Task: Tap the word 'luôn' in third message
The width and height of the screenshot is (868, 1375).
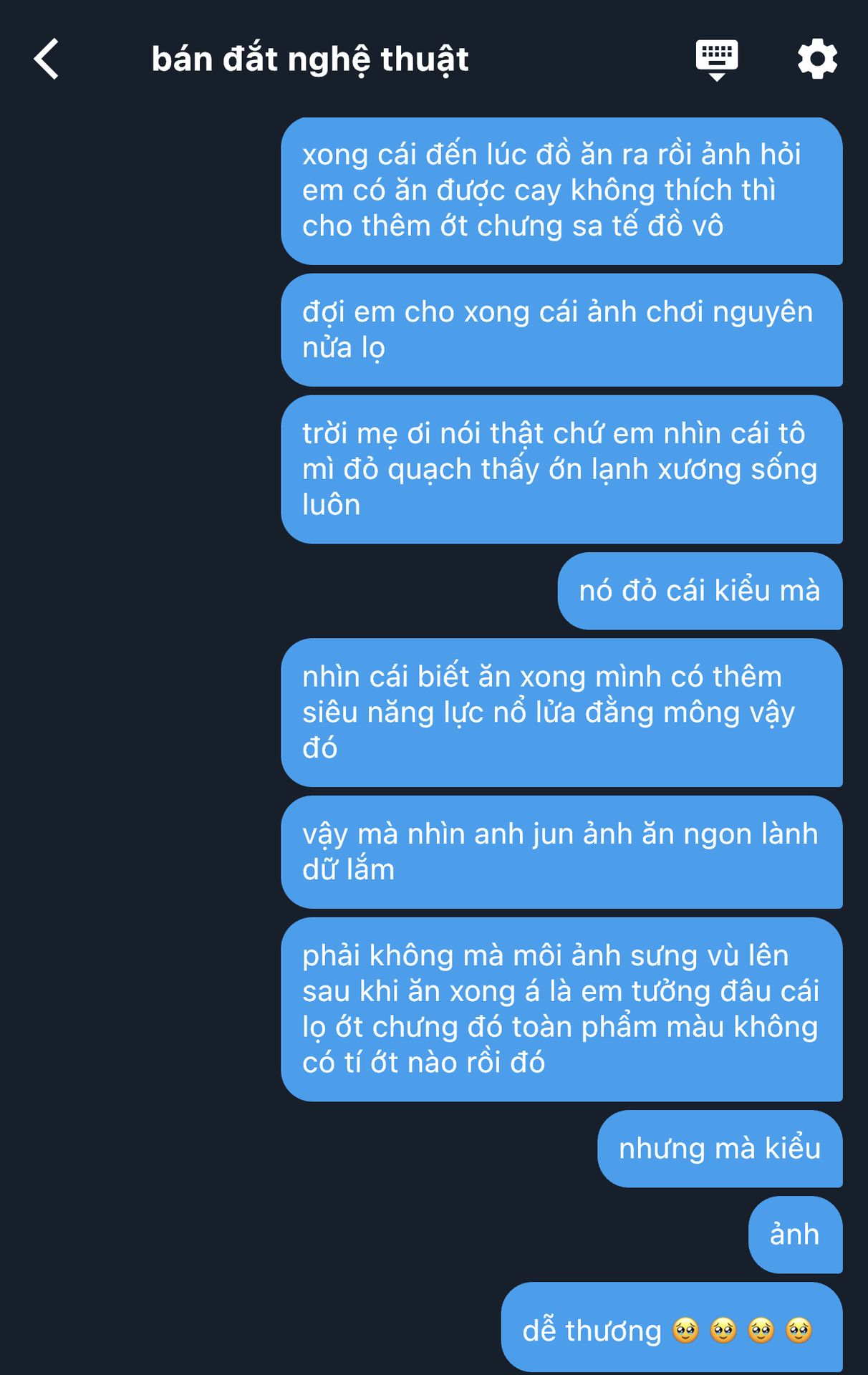Action: pyautogui.click(x=331, y=505)
